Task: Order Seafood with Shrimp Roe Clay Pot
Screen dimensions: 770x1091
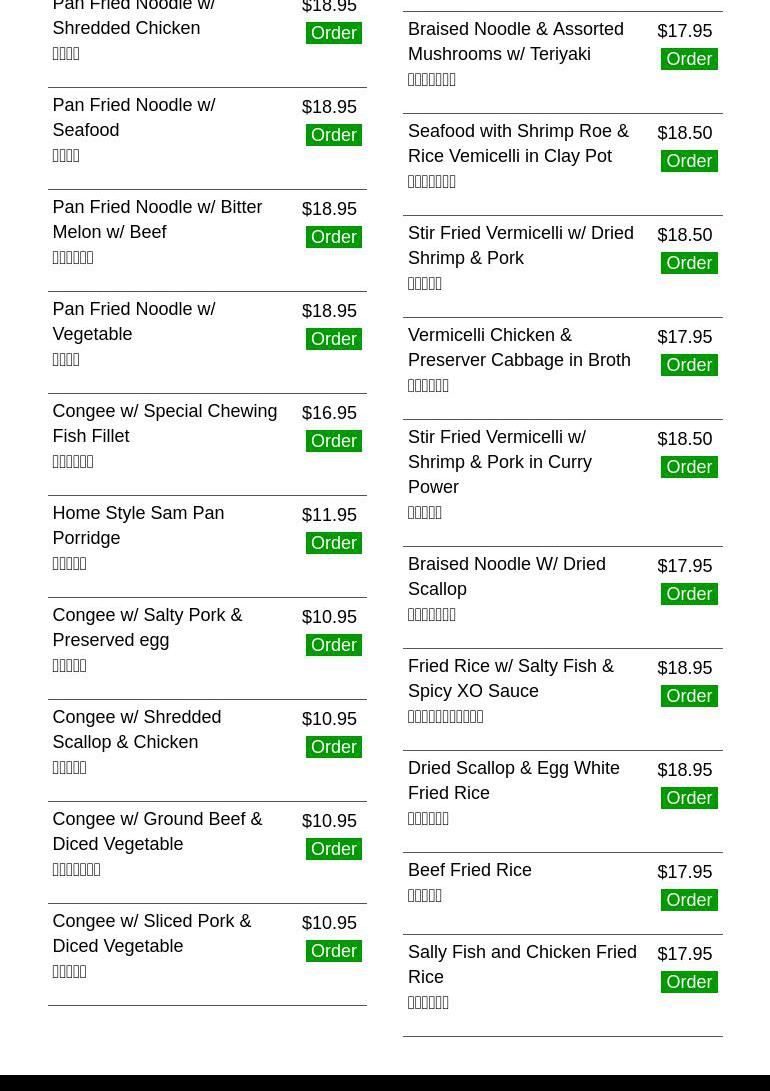Action: 689,161
